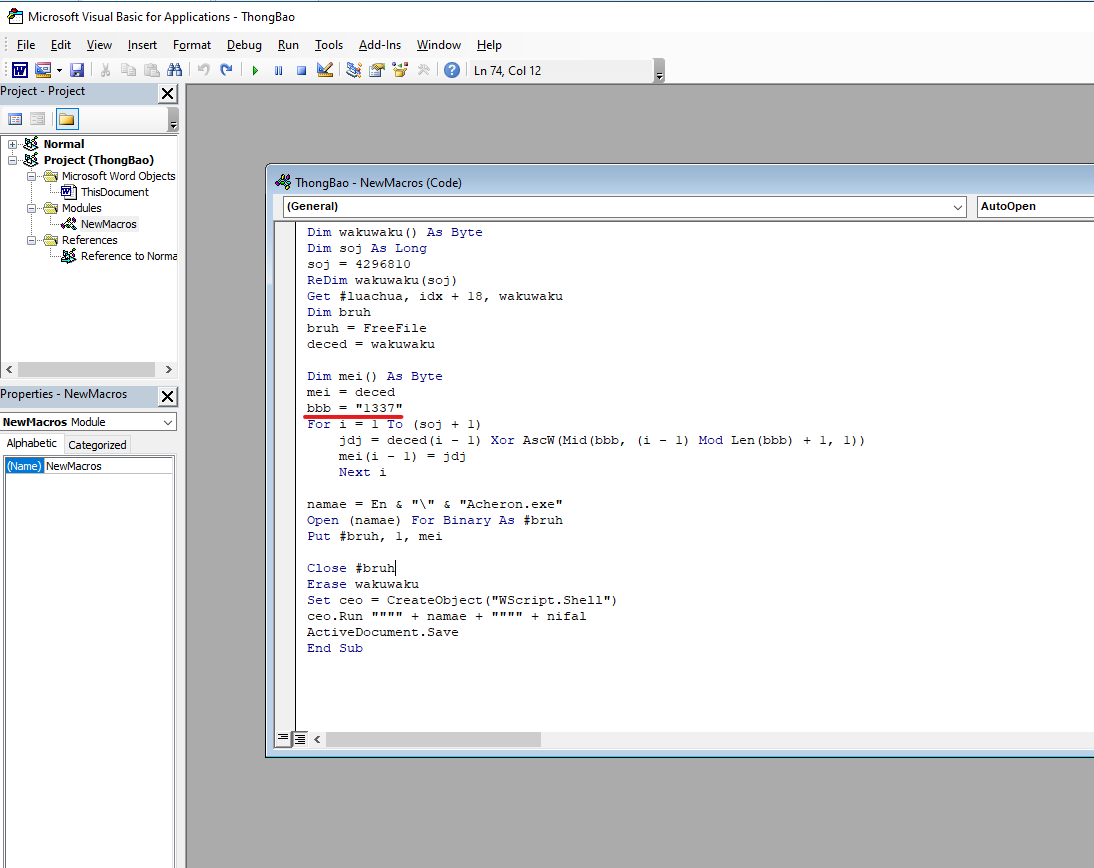Open the Project Explorer toolbar icon
The width and height of the screenshot is (1094, 868).
(354, 70)
